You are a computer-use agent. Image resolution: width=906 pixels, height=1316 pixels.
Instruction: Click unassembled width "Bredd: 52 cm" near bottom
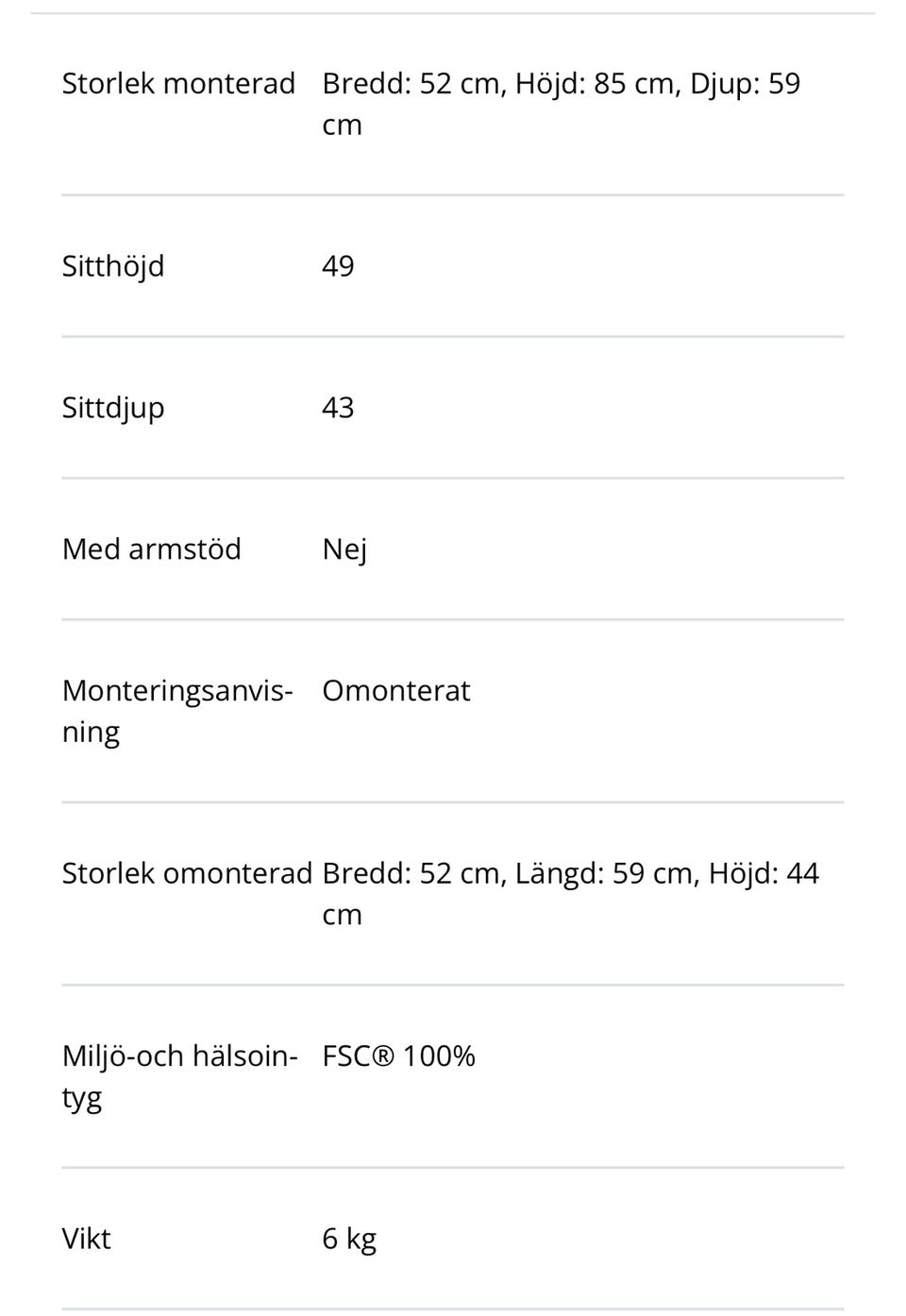411,872
